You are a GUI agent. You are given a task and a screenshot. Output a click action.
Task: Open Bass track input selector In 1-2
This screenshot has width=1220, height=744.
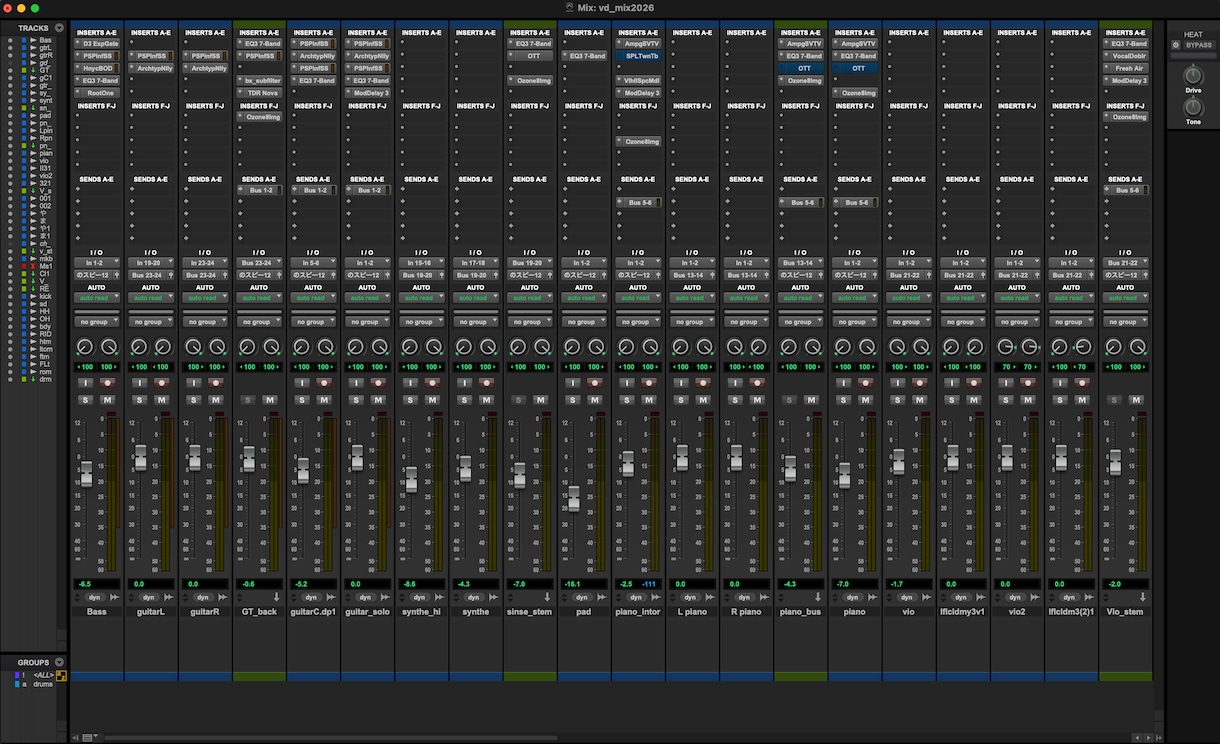[97, 262]
